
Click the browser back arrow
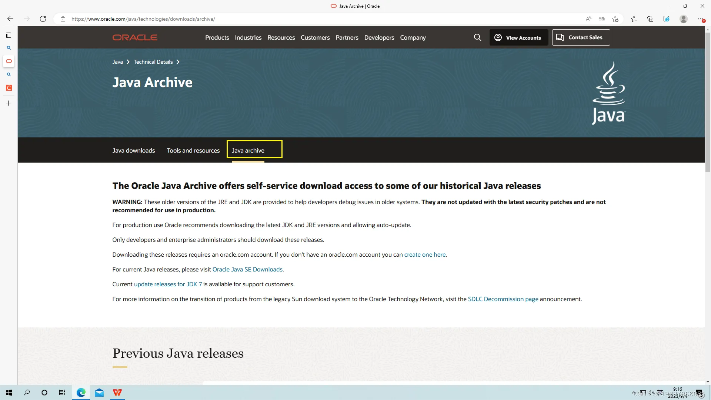[x=10, y=18]
